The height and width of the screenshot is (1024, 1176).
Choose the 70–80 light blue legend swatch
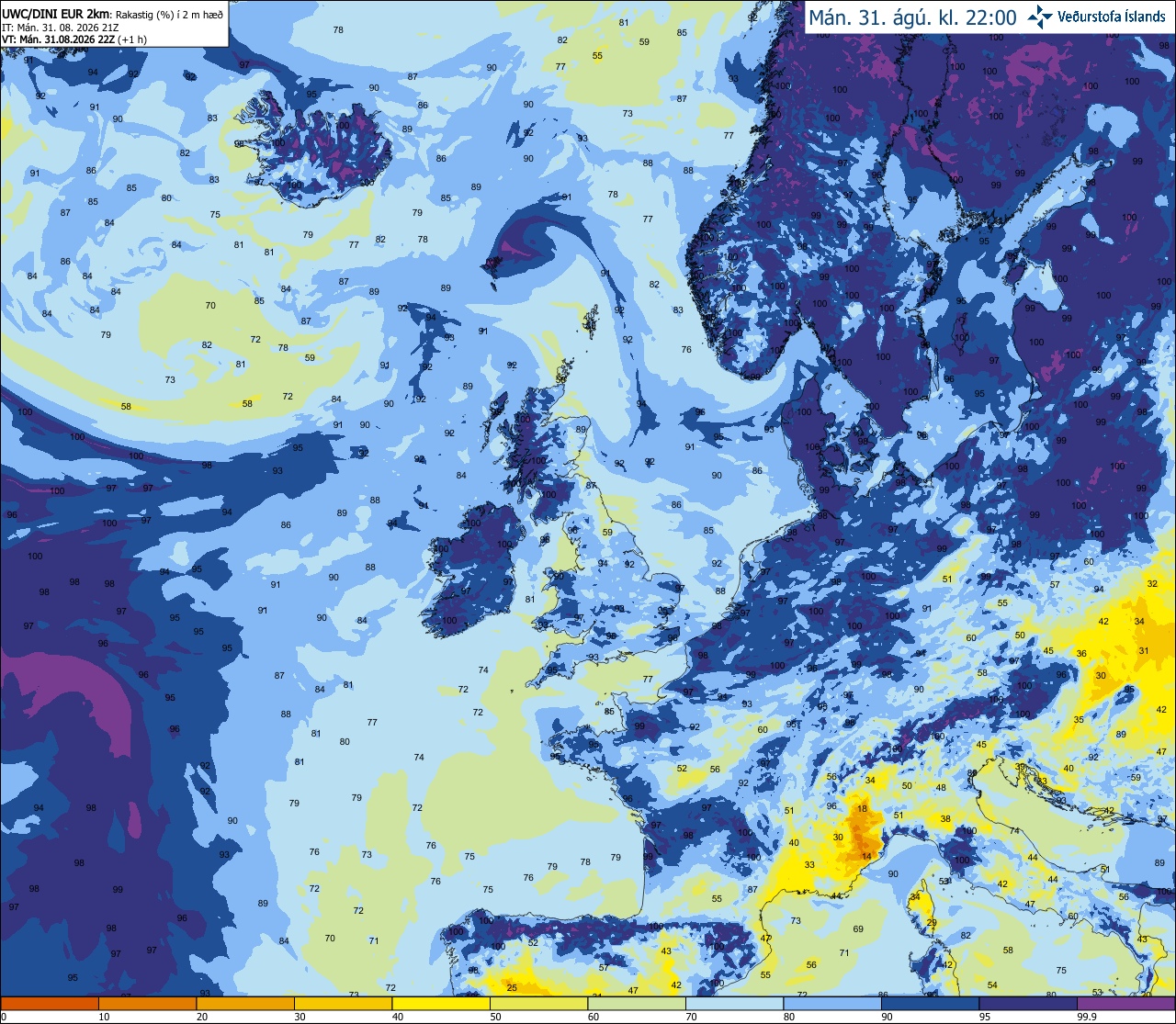(x=734, y=1004)
